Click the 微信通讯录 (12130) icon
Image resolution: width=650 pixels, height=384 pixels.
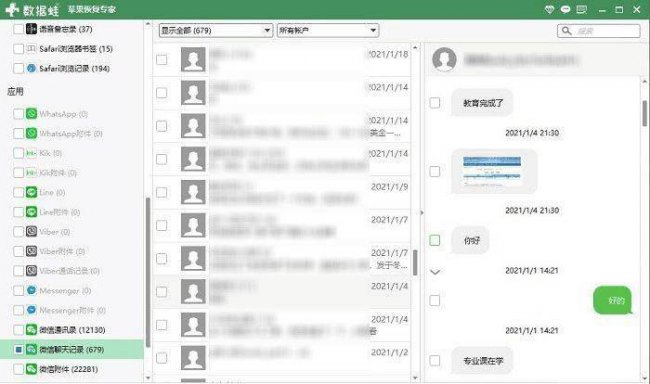pyautogui.click(x=32, y=330)
